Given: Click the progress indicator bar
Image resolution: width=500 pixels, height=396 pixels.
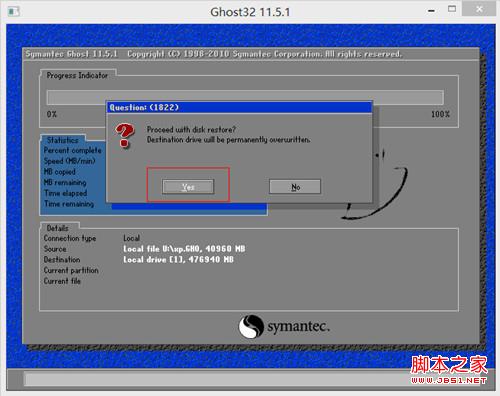Looking at the screenshot, I should tap(245, 97).
